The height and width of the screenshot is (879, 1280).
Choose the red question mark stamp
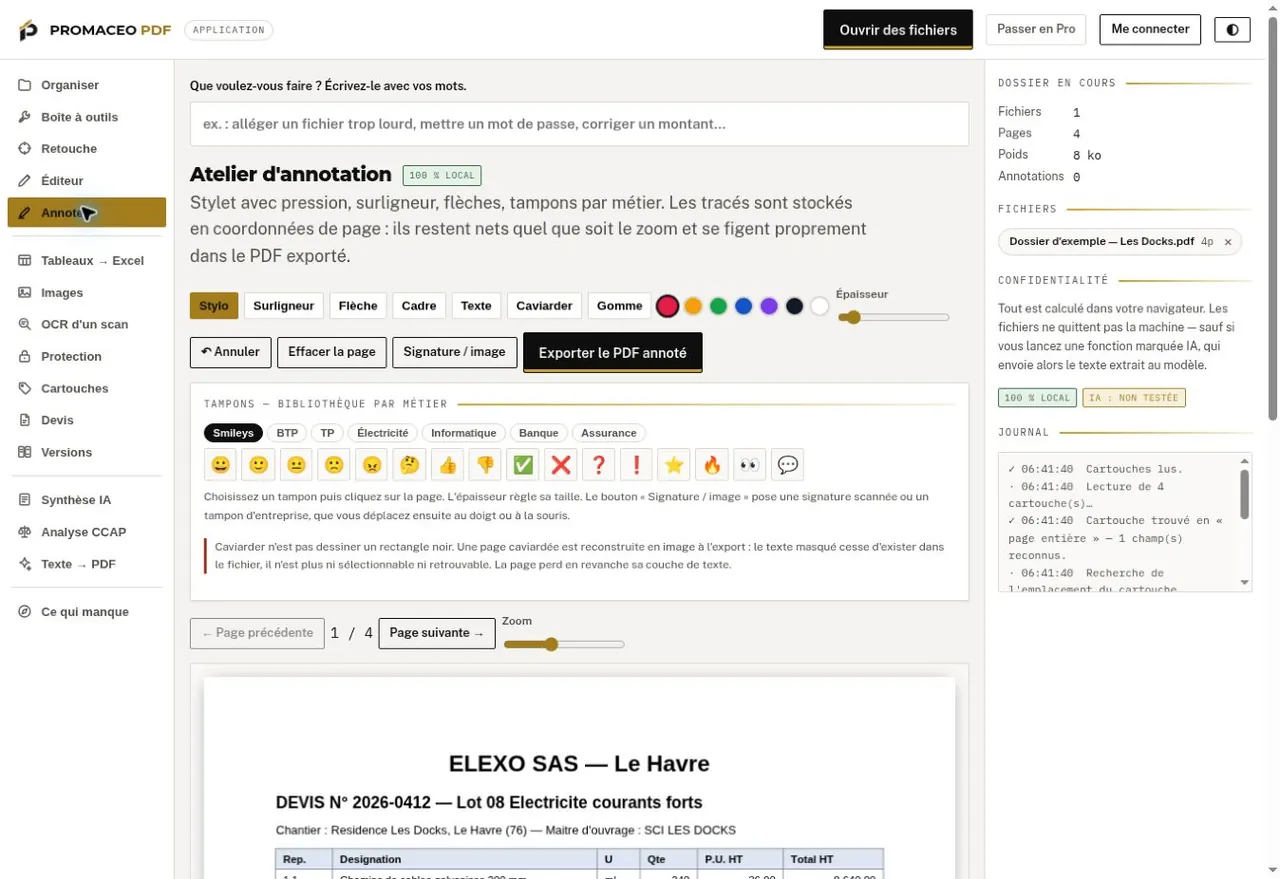pyautogui.click(x=598, y=465)
